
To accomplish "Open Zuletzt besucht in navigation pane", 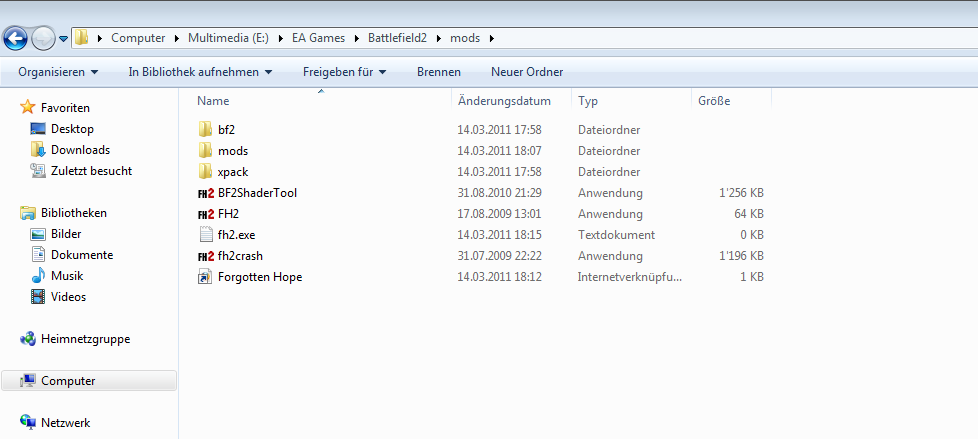I will (x=92, y=171).
